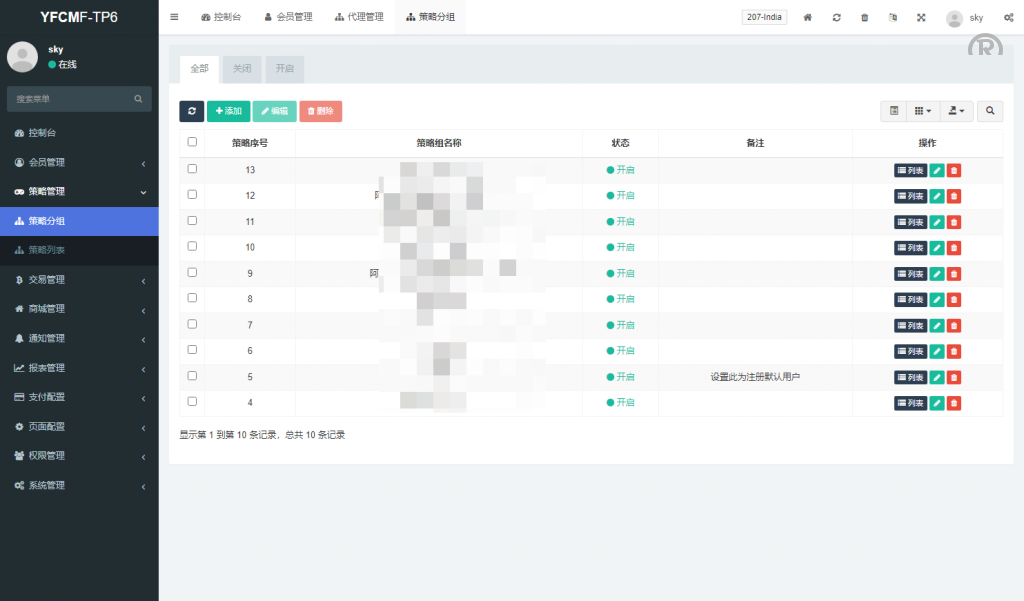Viewport: 1024px width, 601px height.
Task: Click the 搜索菜单 sidebar search field
Action: point(72,99)
